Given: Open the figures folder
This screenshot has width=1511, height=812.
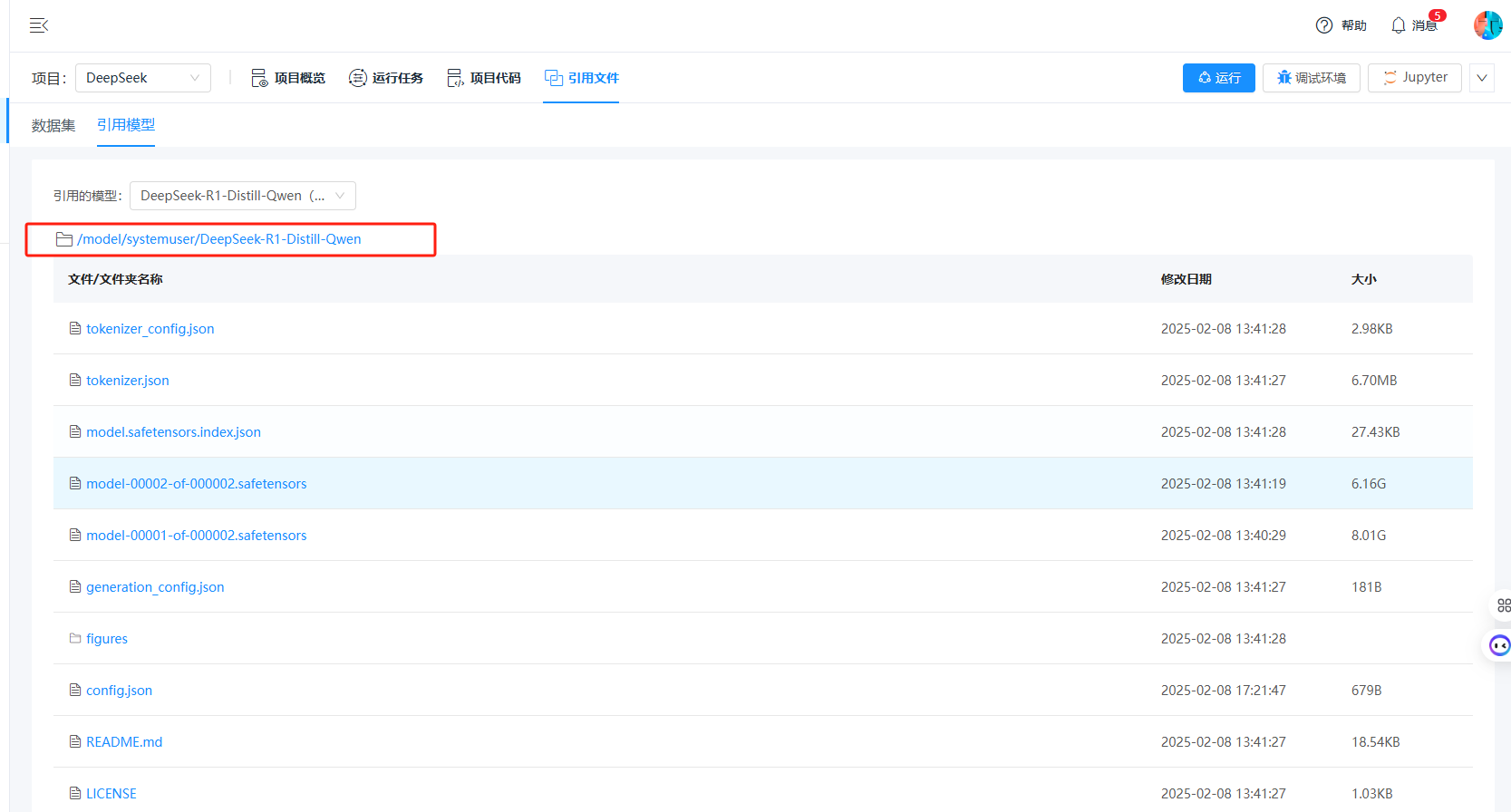Looking at the screenshot, I should (x=107, y=639).
